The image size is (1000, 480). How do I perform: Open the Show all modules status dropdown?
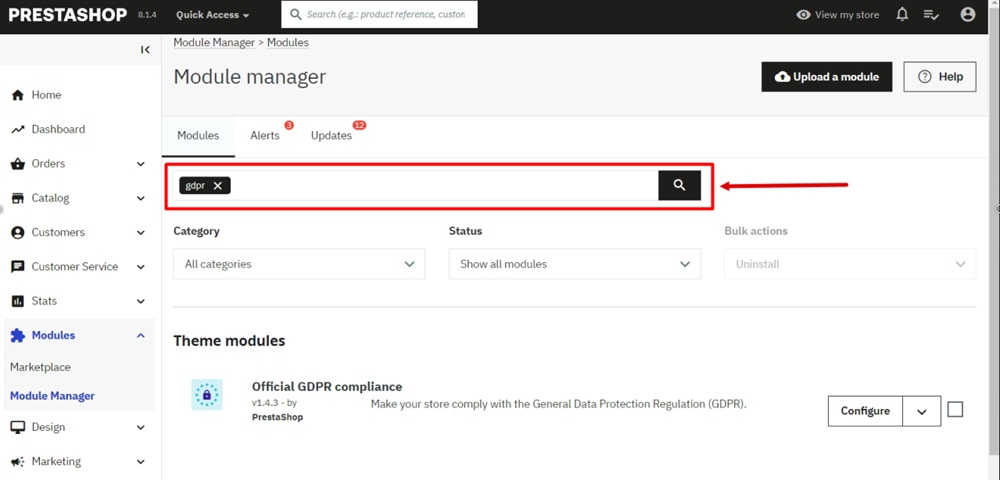click(x=575, y=264)
